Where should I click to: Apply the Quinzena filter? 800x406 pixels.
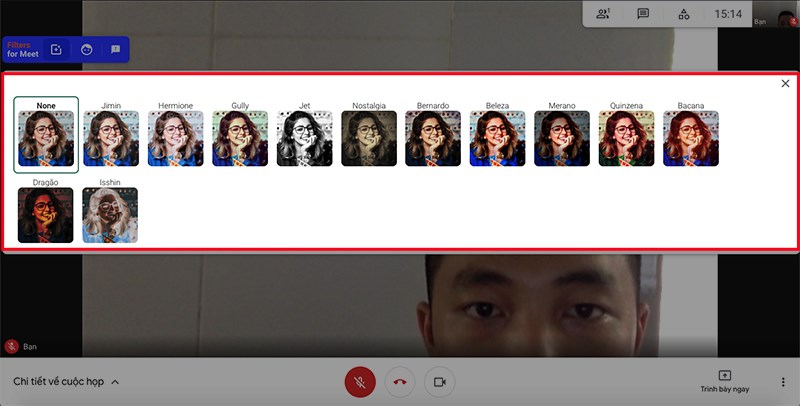[627, 138]
